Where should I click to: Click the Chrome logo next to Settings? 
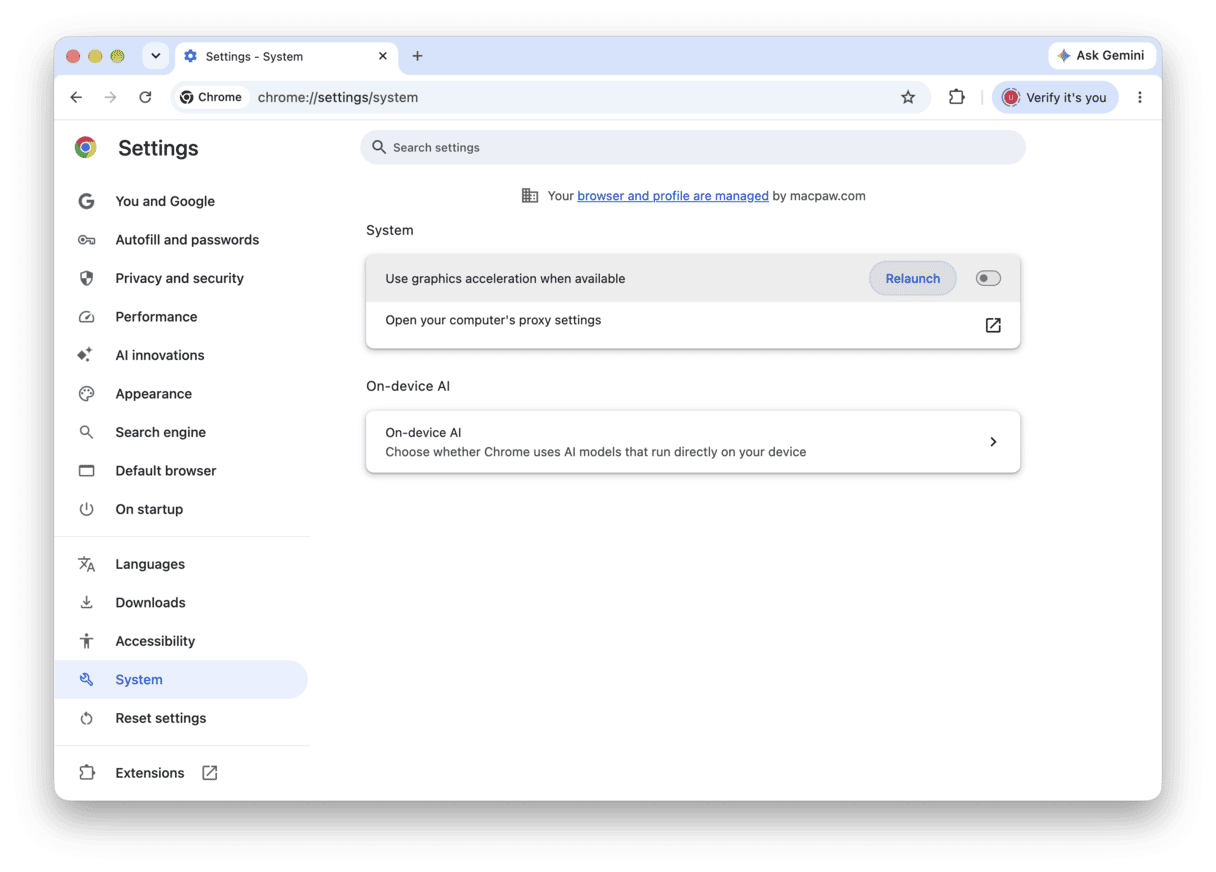tap(86, 148)
